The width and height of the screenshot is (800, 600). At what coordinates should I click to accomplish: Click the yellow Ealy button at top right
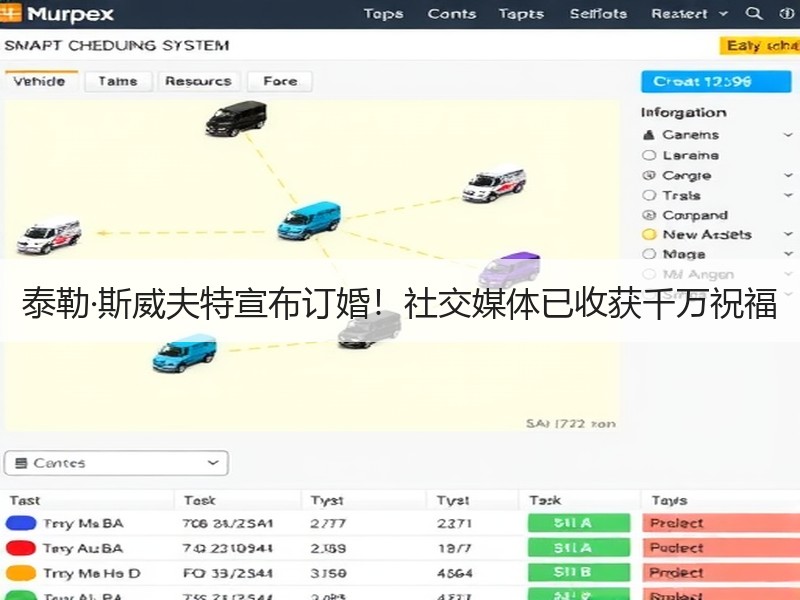tap(760, 45)
